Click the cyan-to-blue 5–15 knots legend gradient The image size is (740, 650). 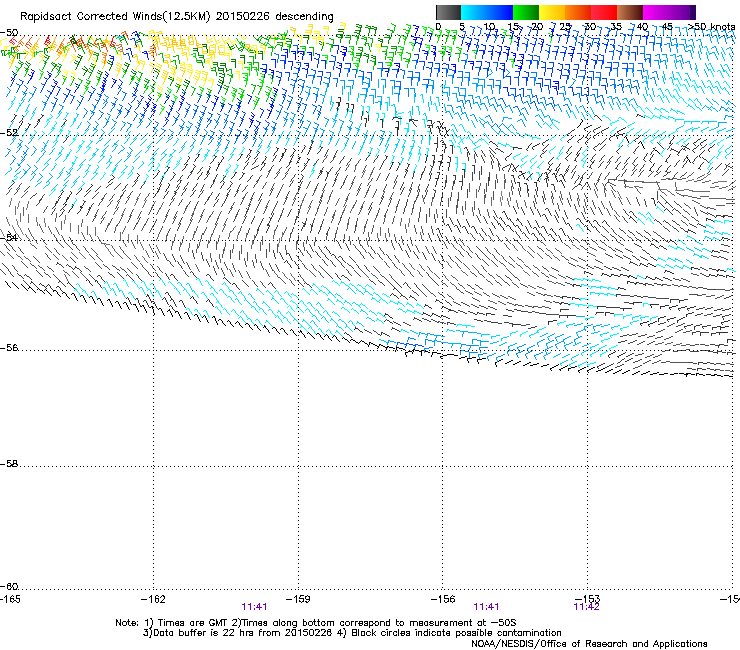pyautogui.click(x=487, y=12)
